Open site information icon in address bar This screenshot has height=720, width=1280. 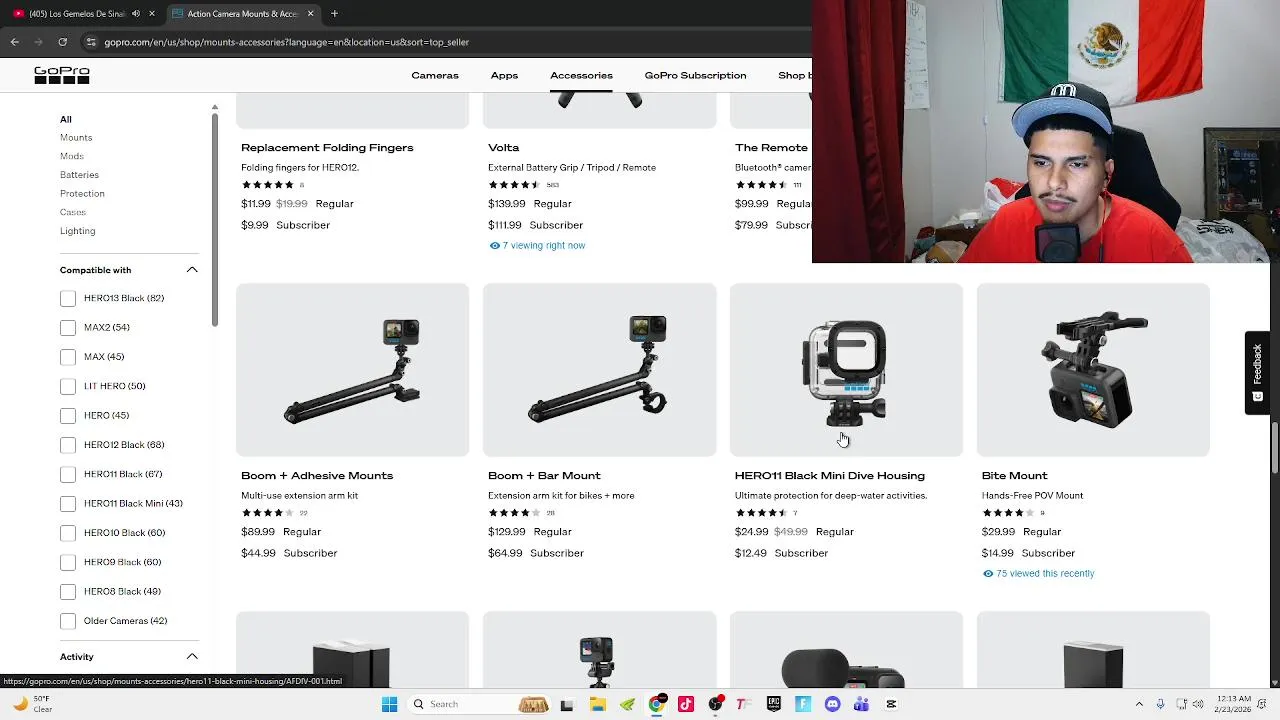point(91,42)
